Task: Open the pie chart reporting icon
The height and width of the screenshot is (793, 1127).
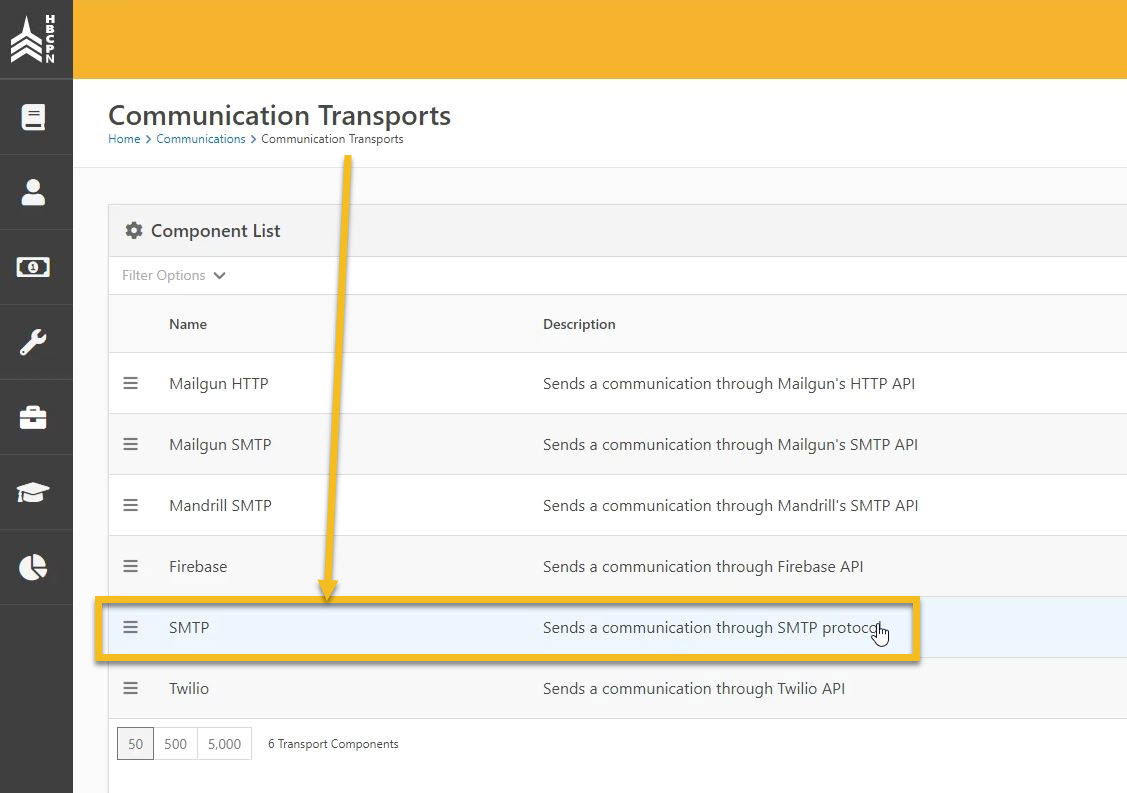Action: (x=33, y=567)
